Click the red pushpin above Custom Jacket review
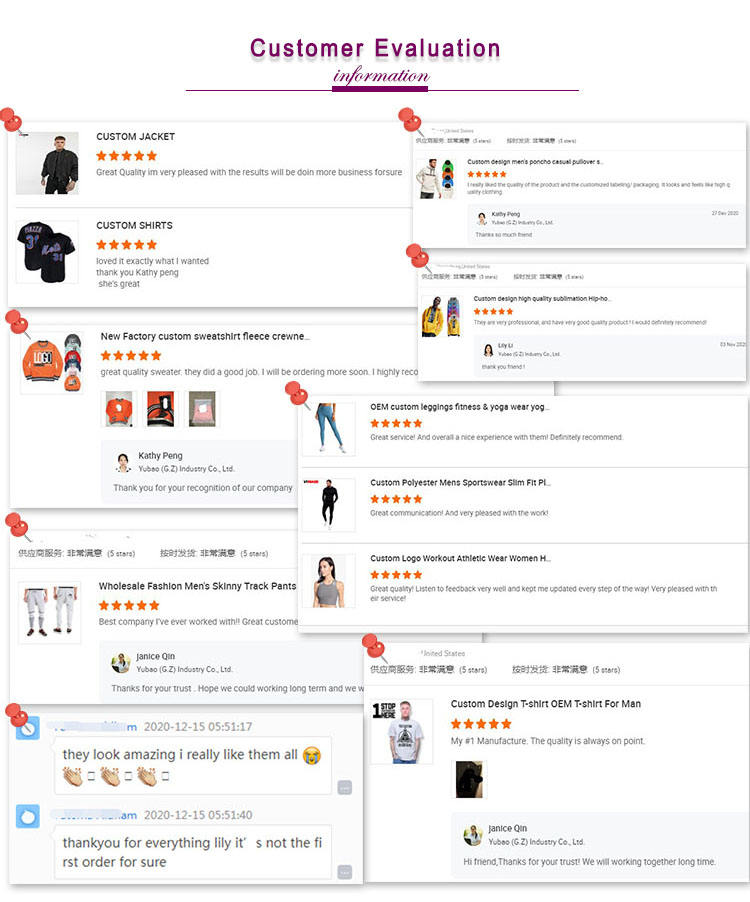Image resolution: width=750 pixels, height=902 pixels. (12, 120)
